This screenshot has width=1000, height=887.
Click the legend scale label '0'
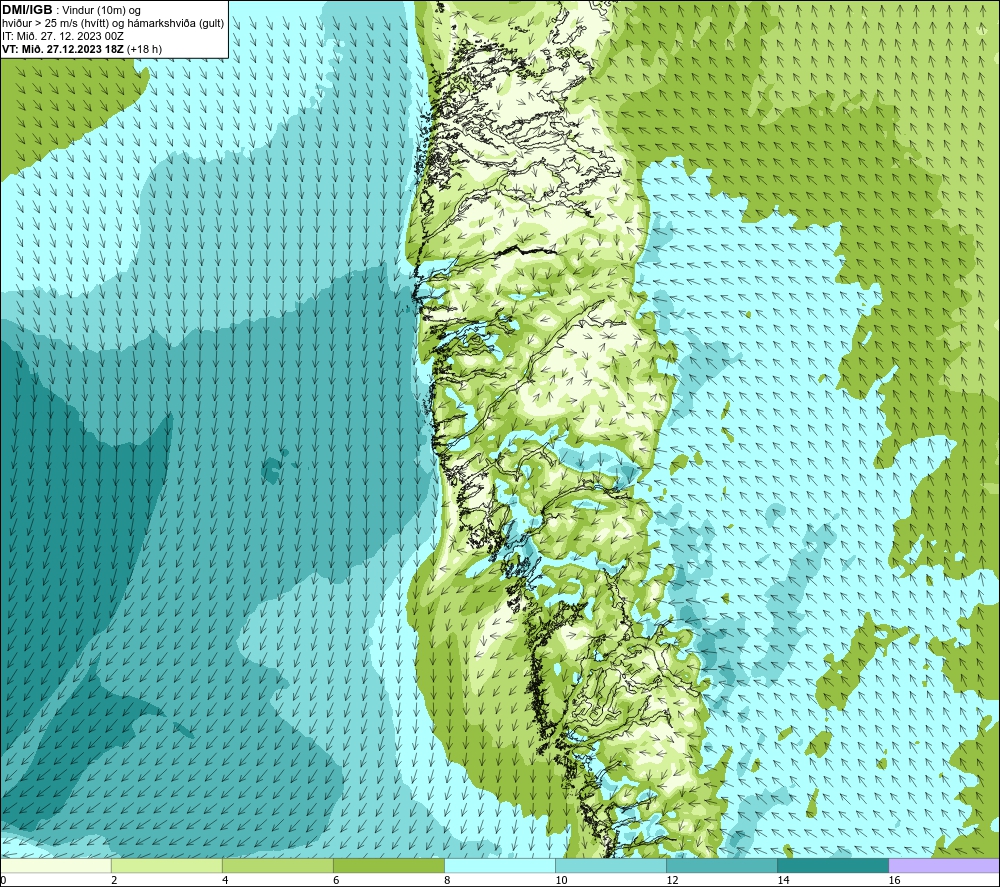coord(3,880)
